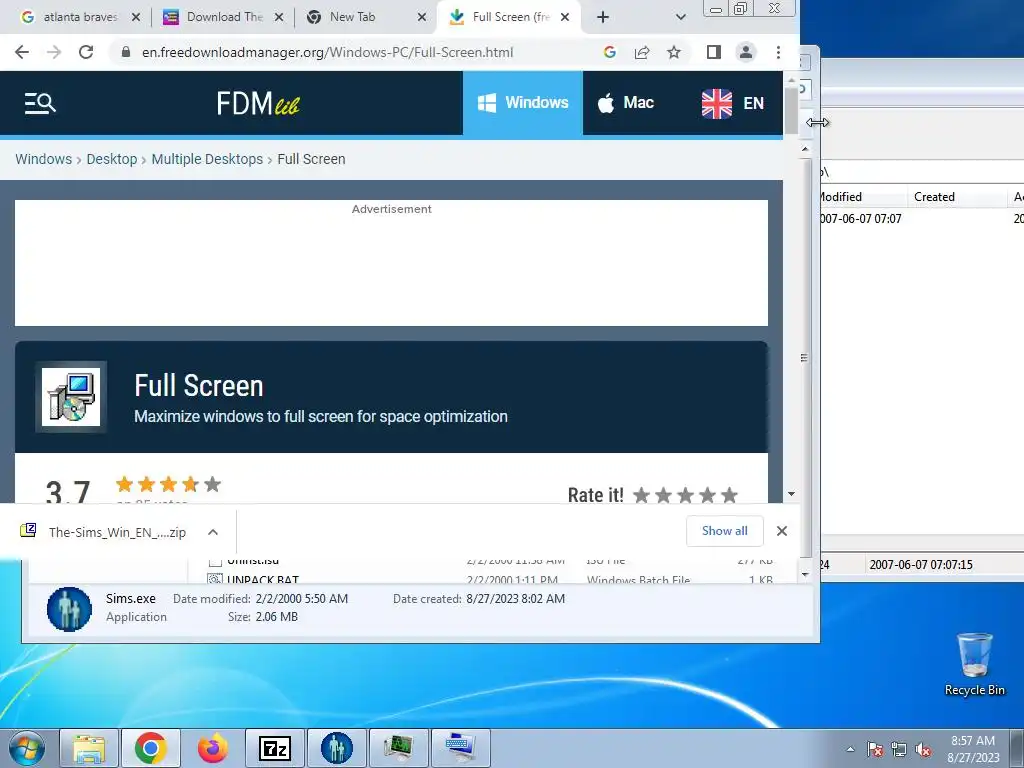This screenshot has width=1024, height=768.
Task: Close the New Tab tab
Action: pos(422,17)
